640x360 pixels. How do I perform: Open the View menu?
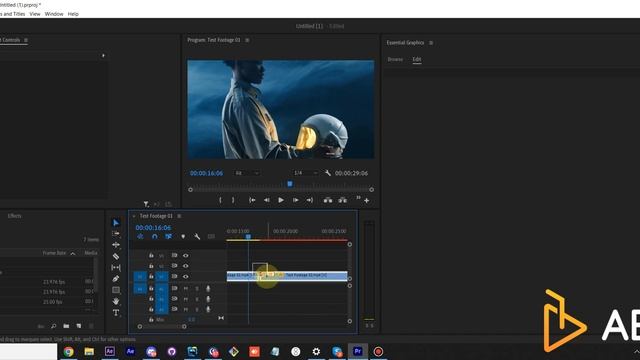point(35,14)
